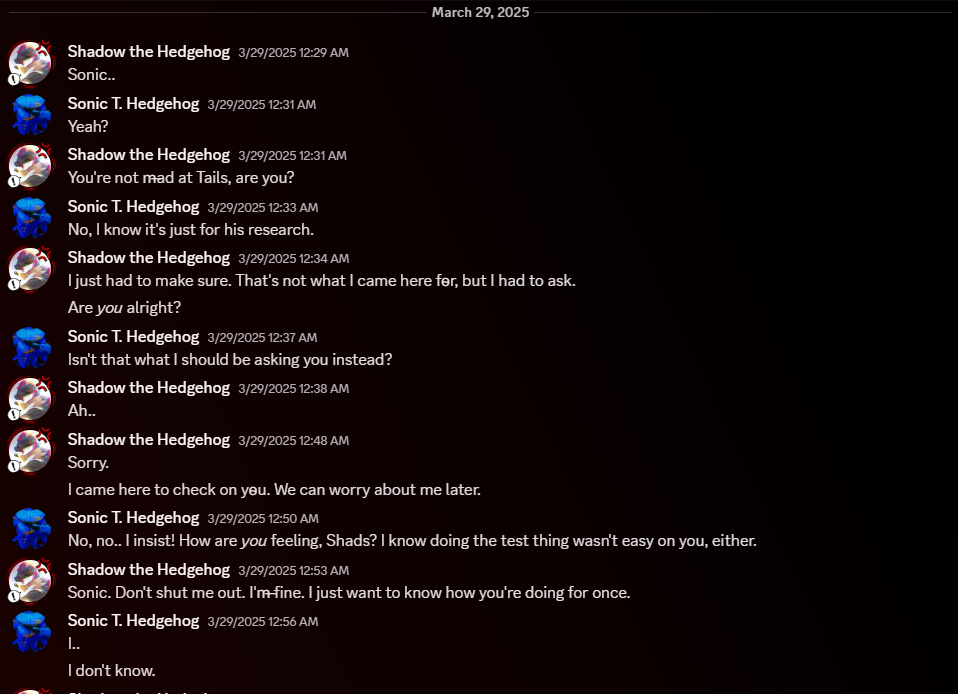
Task: Open Sonic's avatar on the 12:56 AM message
Action: (30, 631)
